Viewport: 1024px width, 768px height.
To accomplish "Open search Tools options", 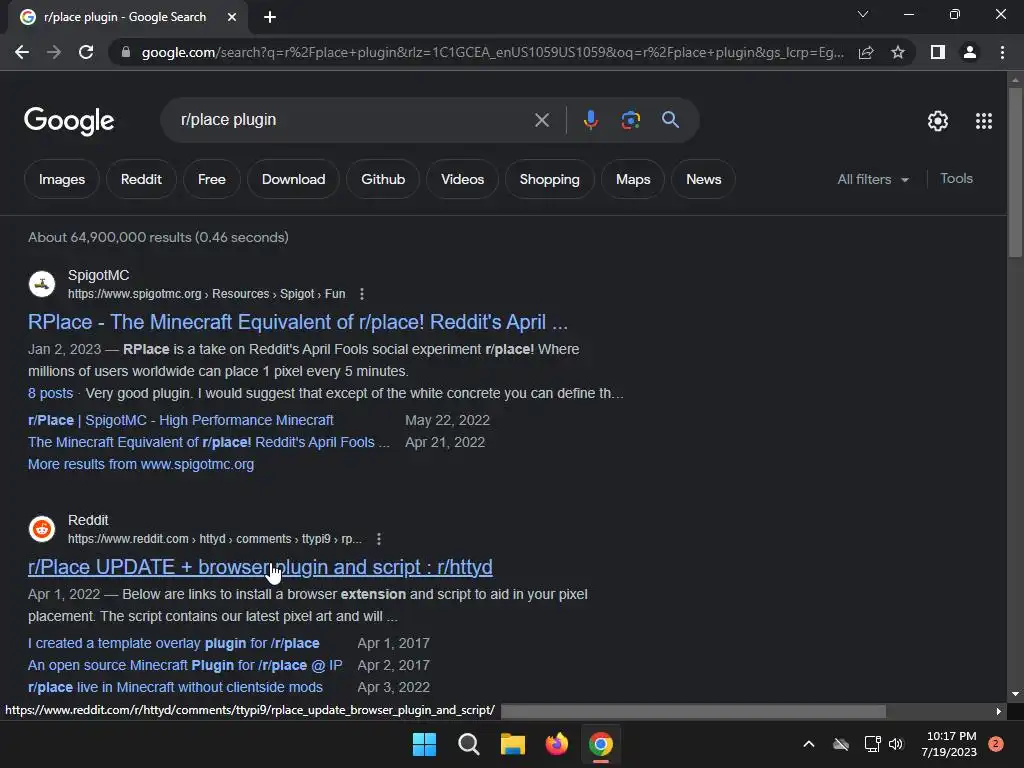I will (x=956, y=178).
